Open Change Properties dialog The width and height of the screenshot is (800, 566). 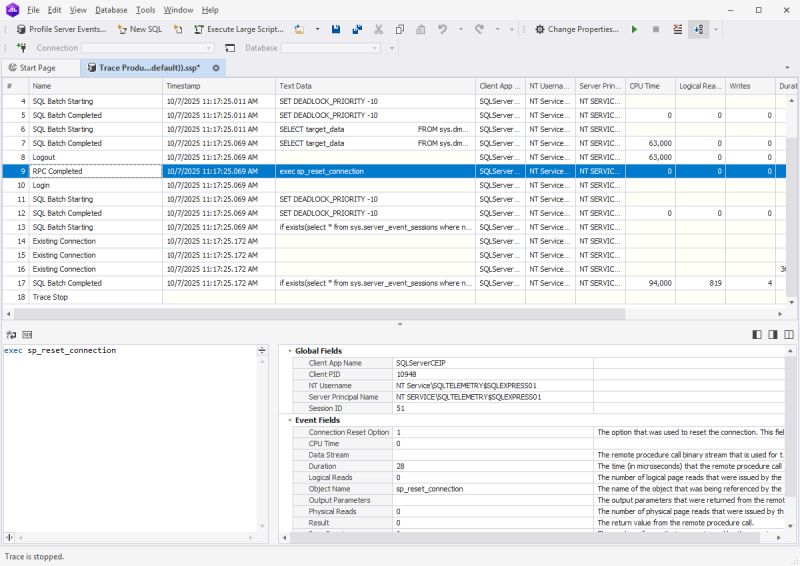click(577, 30)
